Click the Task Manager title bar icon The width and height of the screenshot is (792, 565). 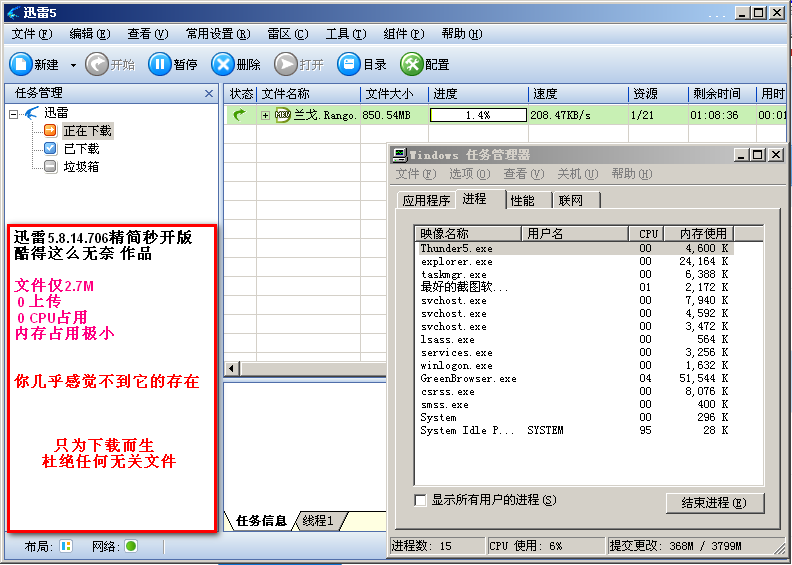click(x=400, y=155)
